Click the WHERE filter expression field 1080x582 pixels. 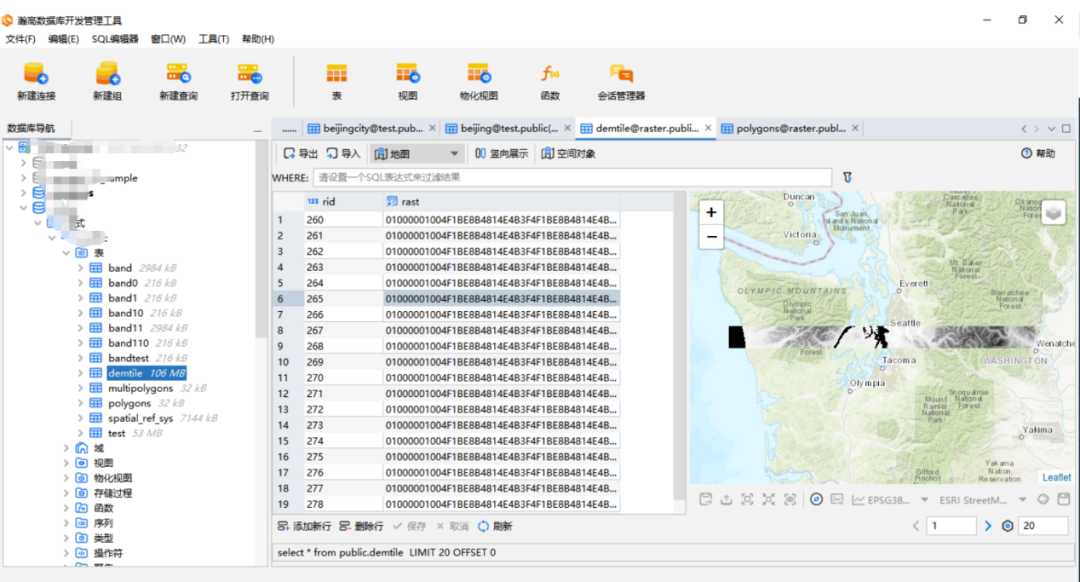pos(572,178)
